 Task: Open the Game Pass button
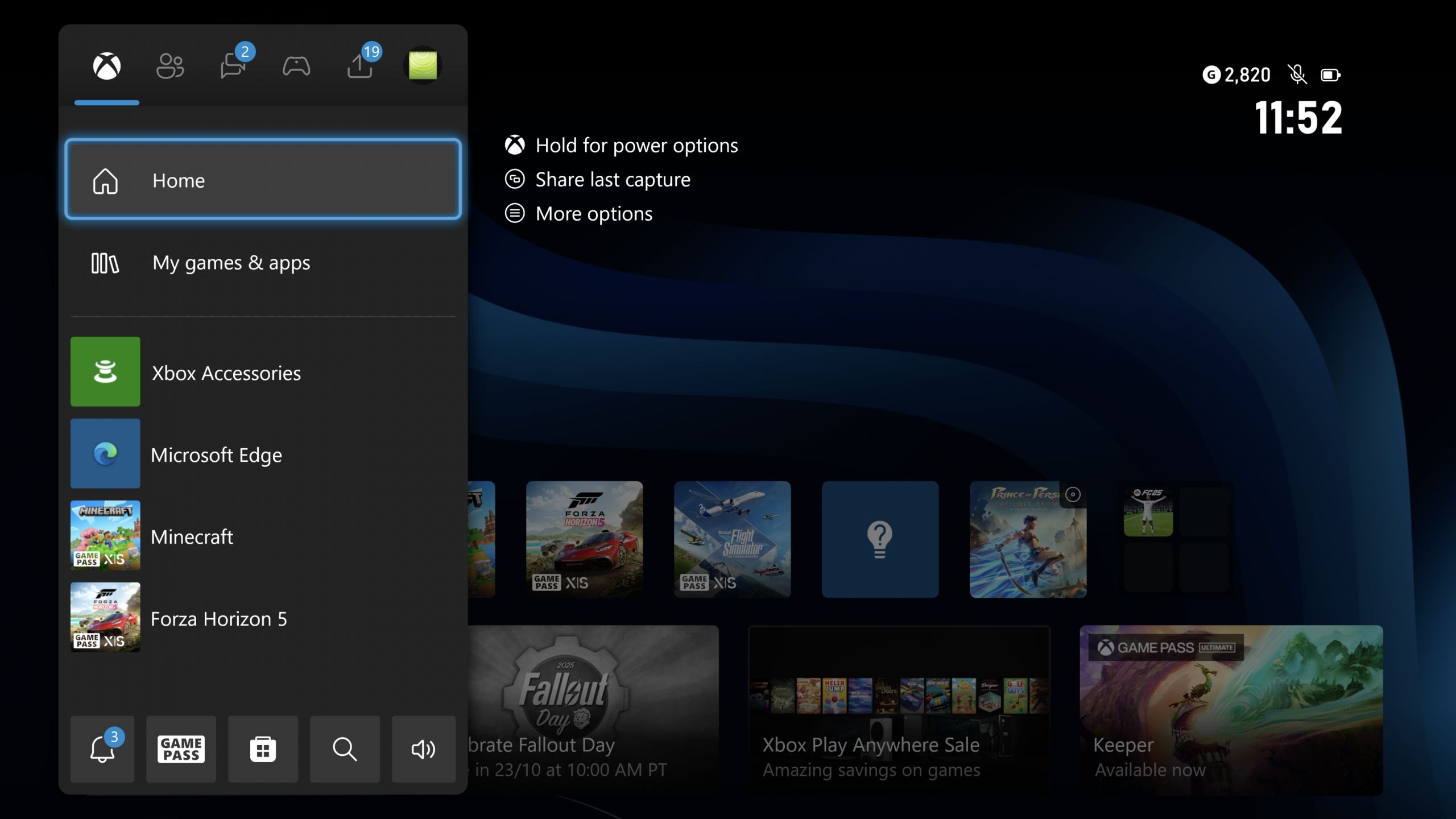(181, 749)
